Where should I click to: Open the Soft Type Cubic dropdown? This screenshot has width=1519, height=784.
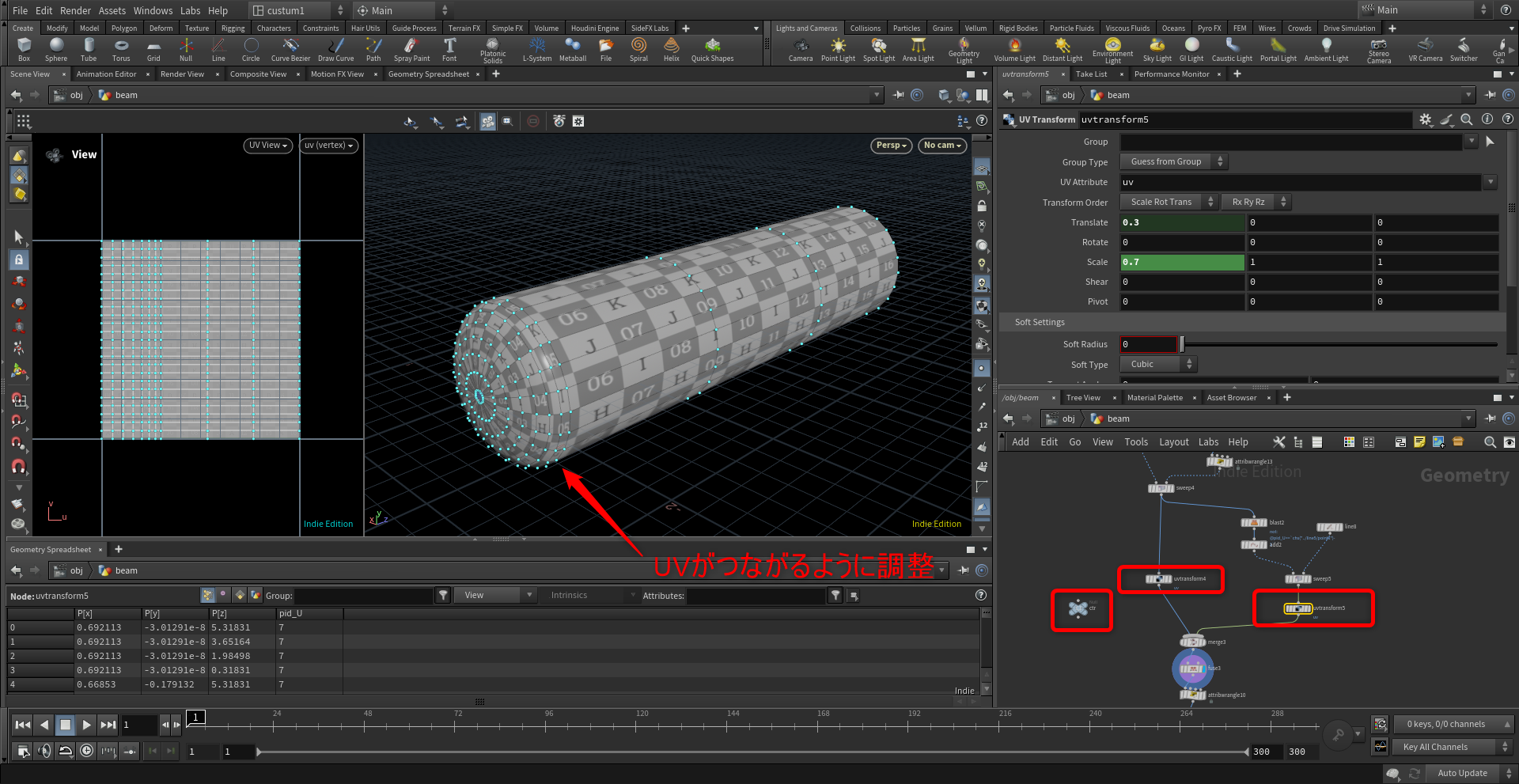click(x=1157, y=364)
